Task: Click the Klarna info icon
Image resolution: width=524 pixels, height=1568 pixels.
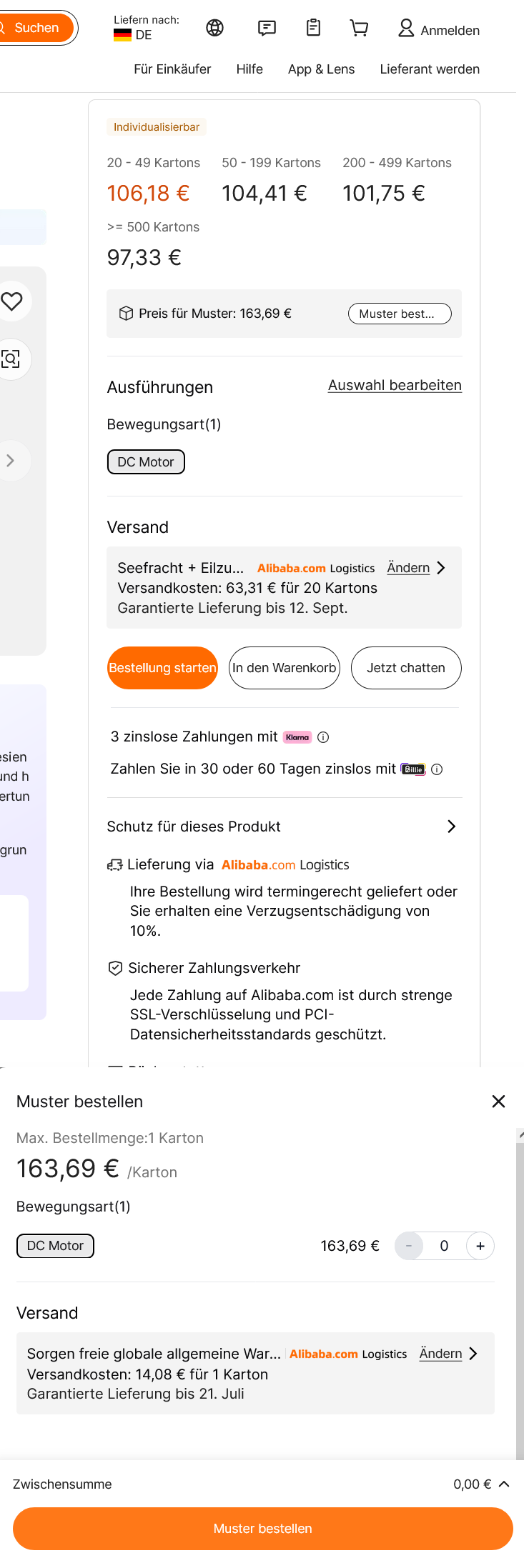Action: pos(323,737)
